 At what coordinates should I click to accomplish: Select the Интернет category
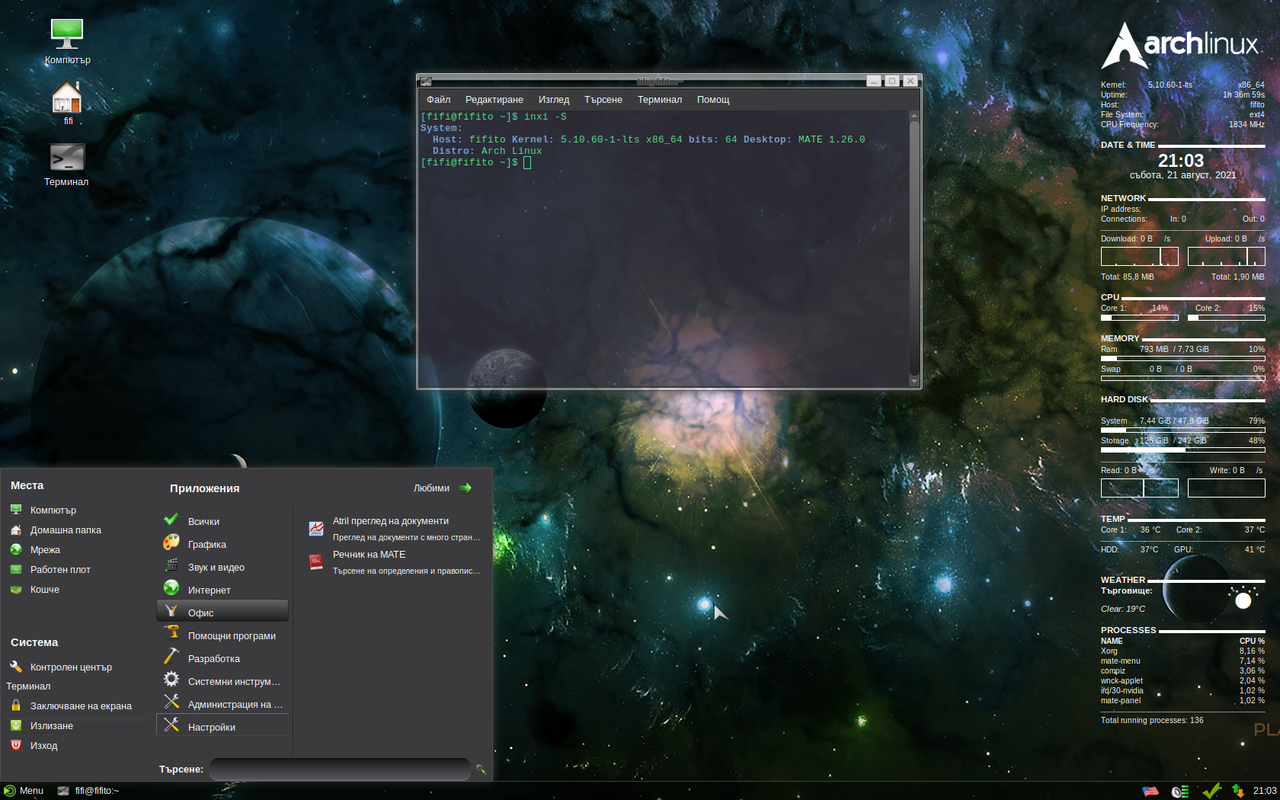pyautogui.click(x=222, y=590)
